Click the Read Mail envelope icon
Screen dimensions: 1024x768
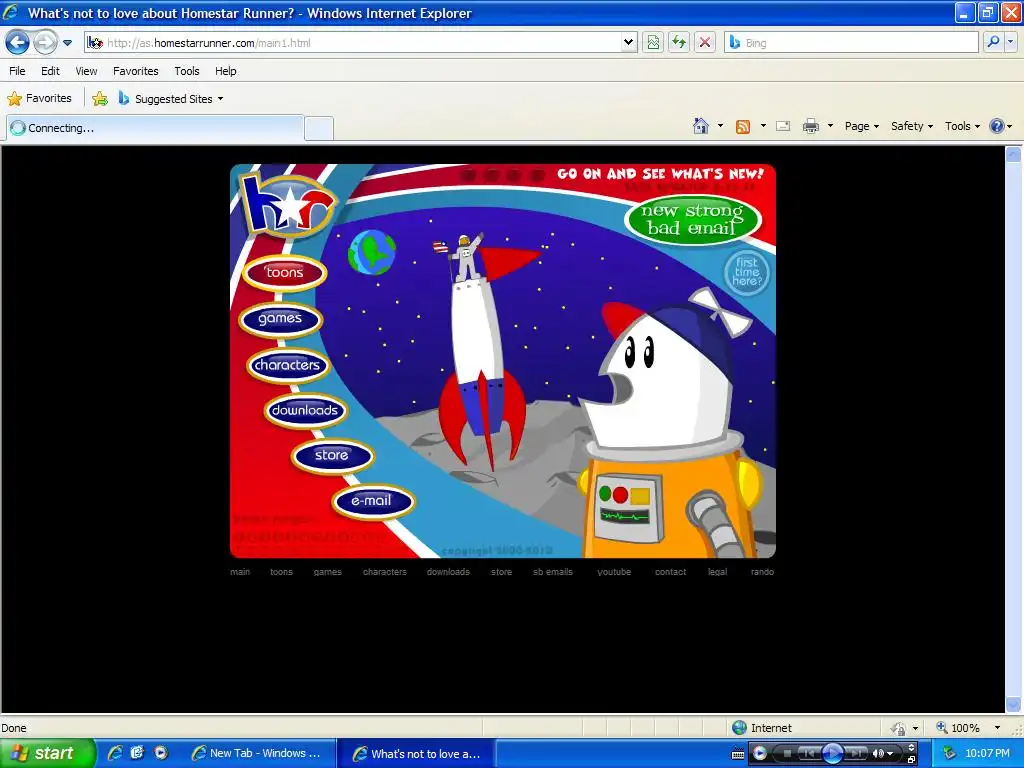(x=783, y=127)
